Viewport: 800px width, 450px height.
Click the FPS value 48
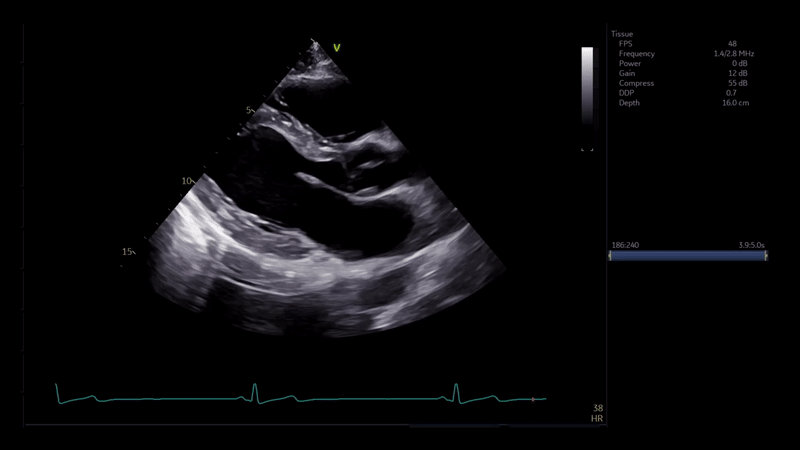point(734,44)
